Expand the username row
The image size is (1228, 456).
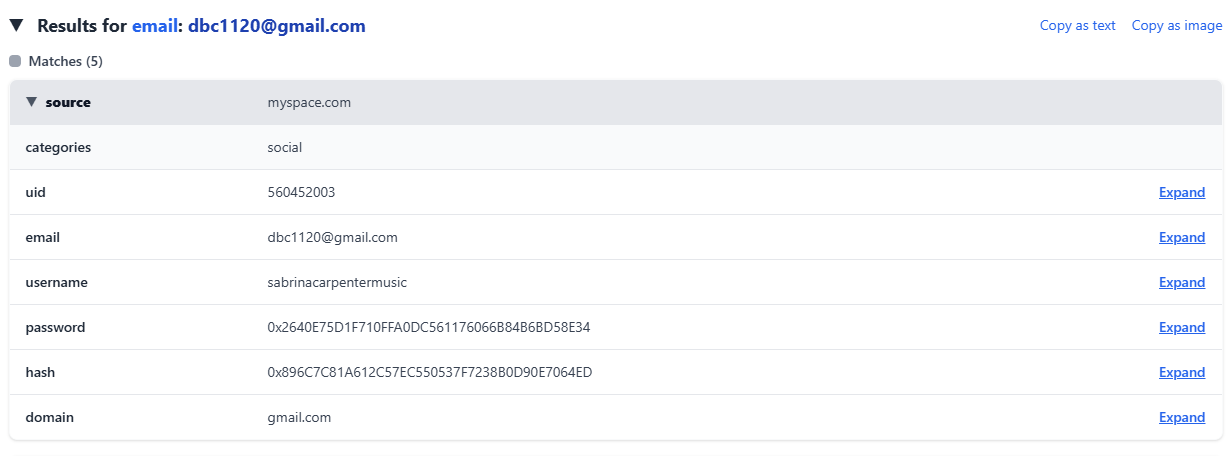1181,282
